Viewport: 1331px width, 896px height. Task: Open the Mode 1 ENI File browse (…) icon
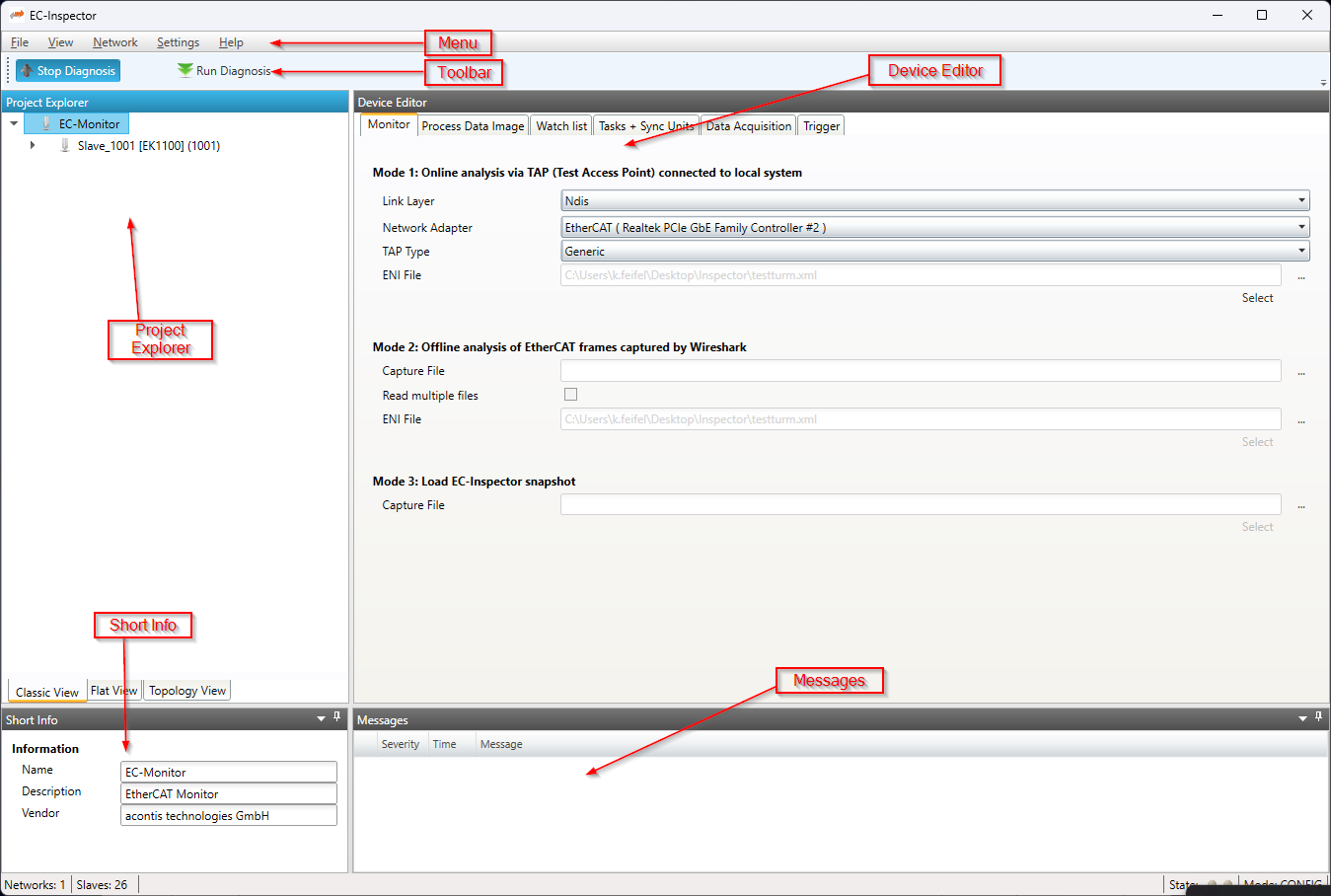1300,275
